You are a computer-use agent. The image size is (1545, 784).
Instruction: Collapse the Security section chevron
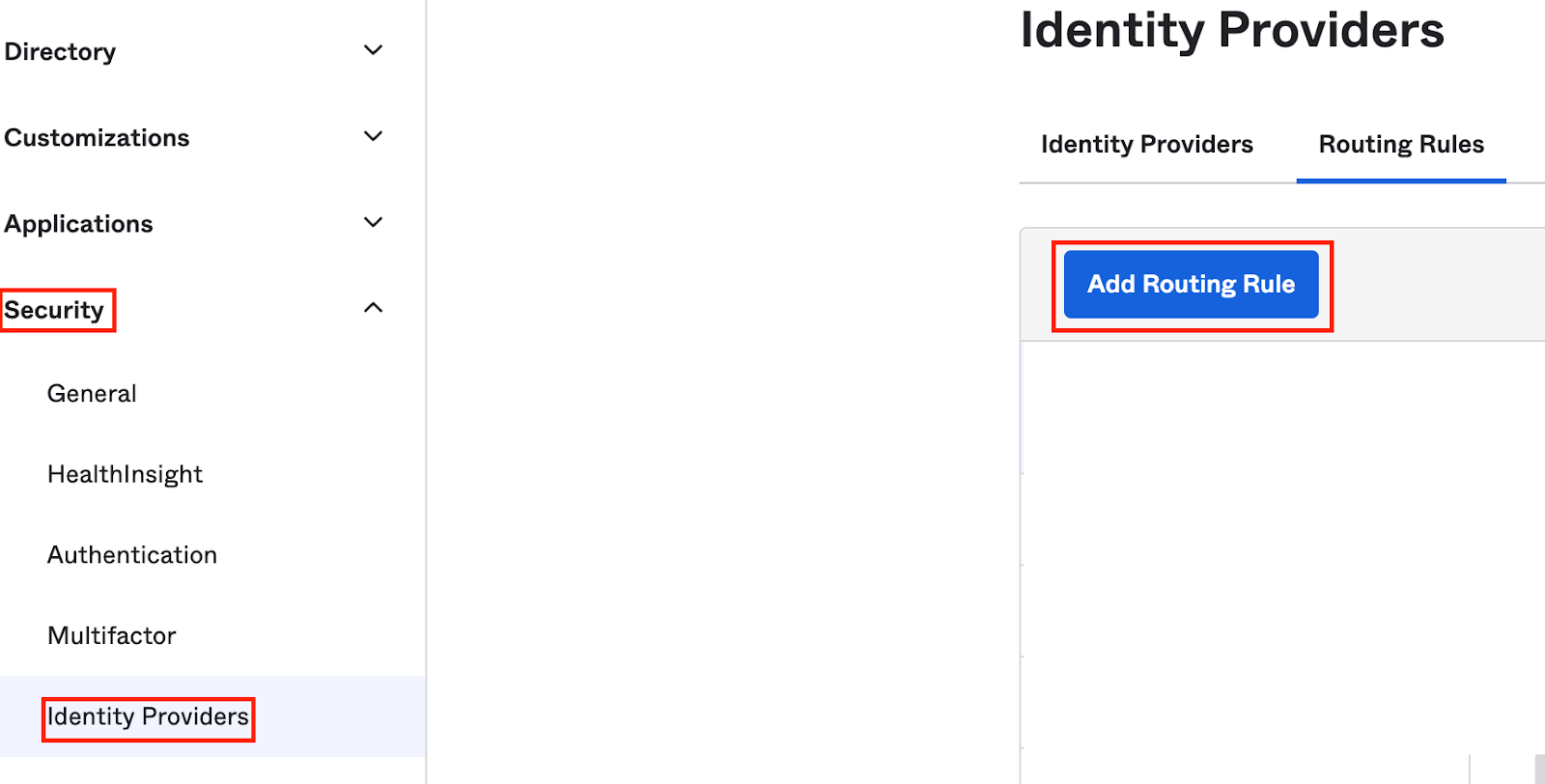pos(373,308)
